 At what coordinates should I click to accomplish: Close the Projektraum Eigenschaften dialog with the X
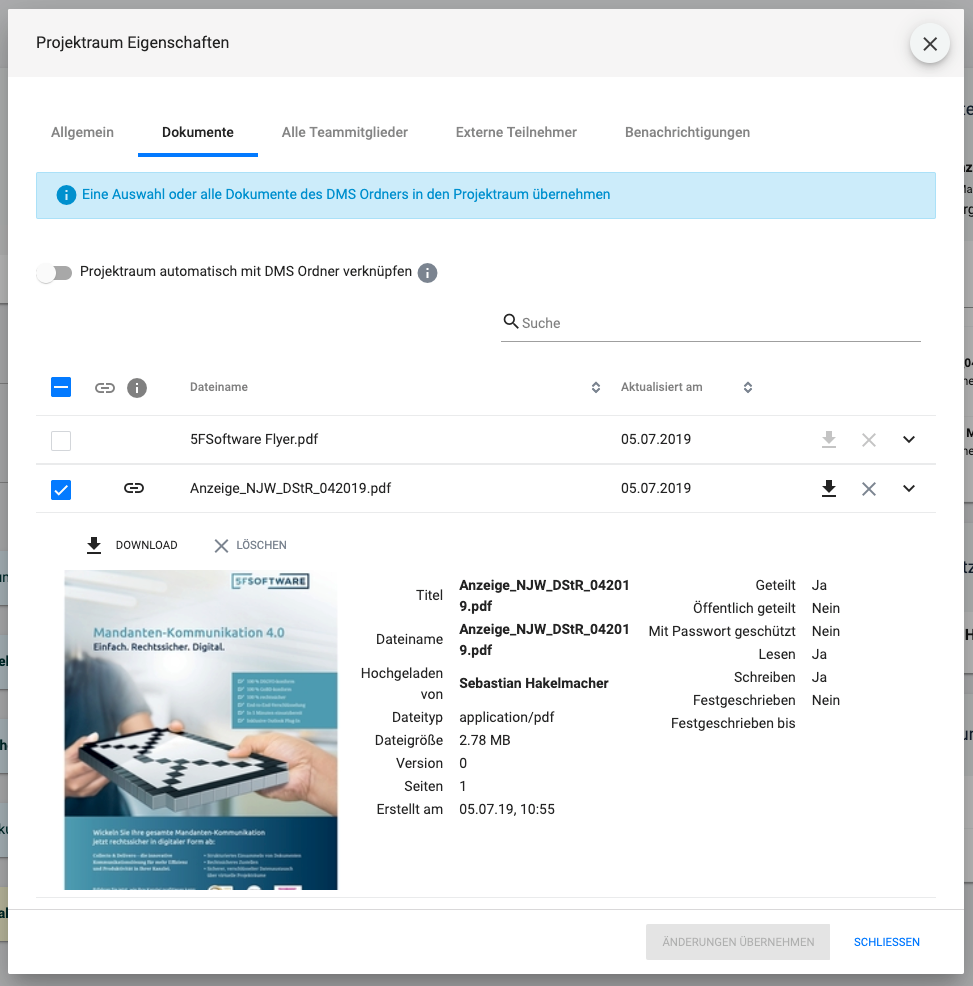click(x=930, y=43)
